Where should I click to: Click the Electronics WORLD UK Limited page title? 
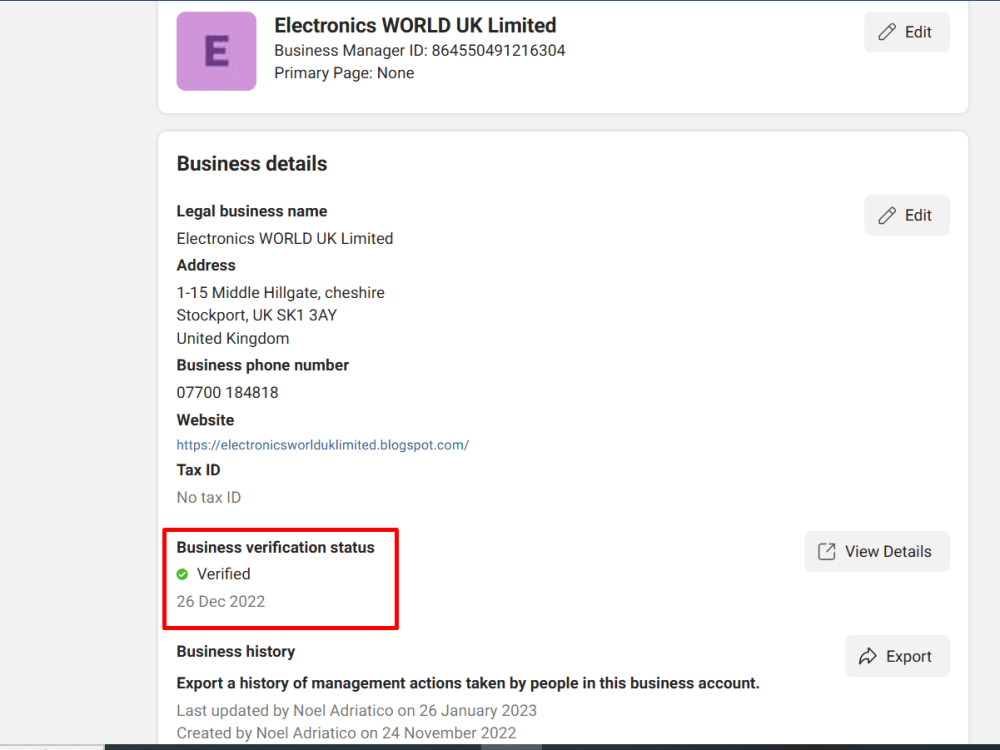pos(415,25)
